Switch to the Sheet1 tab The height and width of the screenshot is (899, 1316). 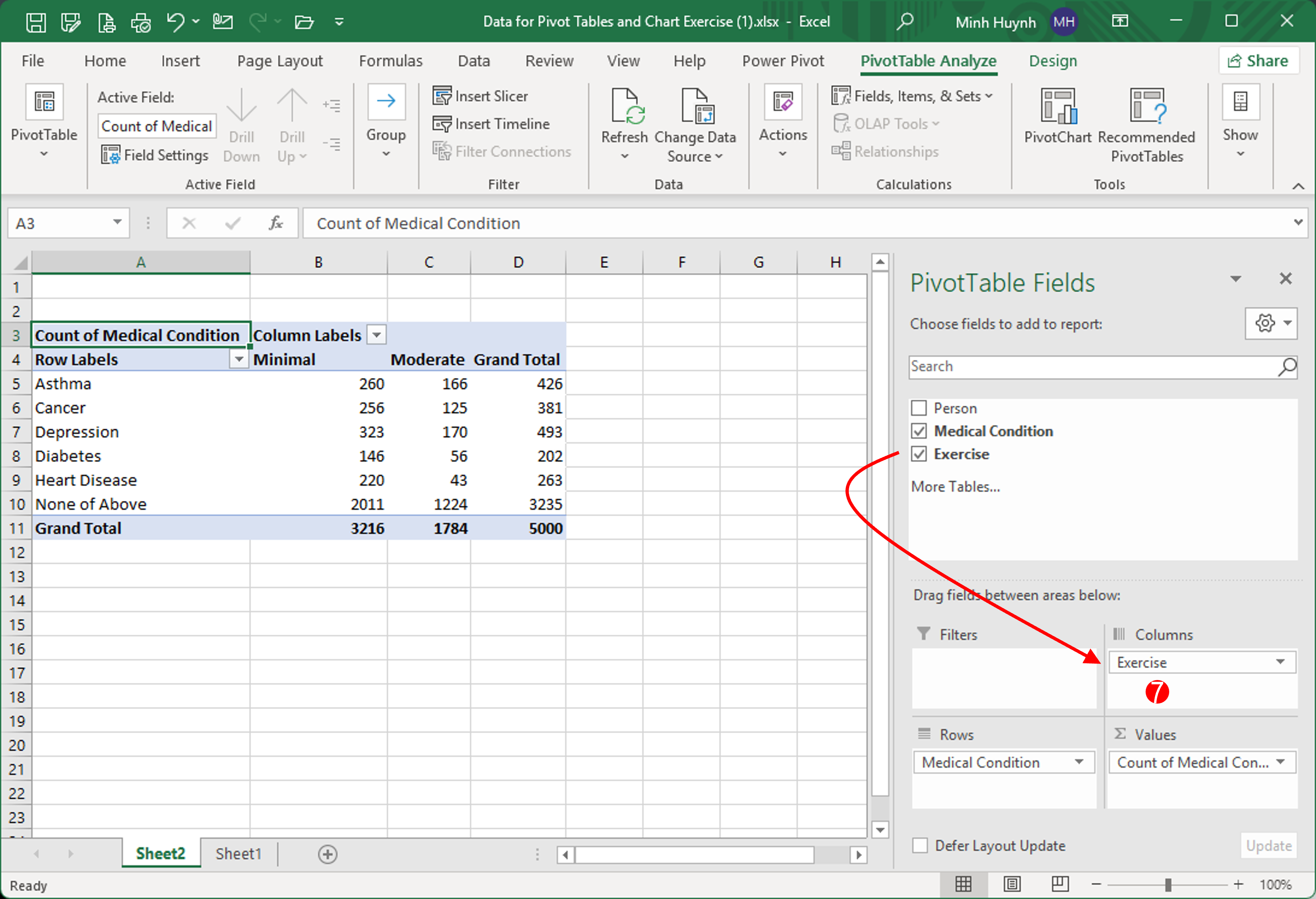click(238, 854)
